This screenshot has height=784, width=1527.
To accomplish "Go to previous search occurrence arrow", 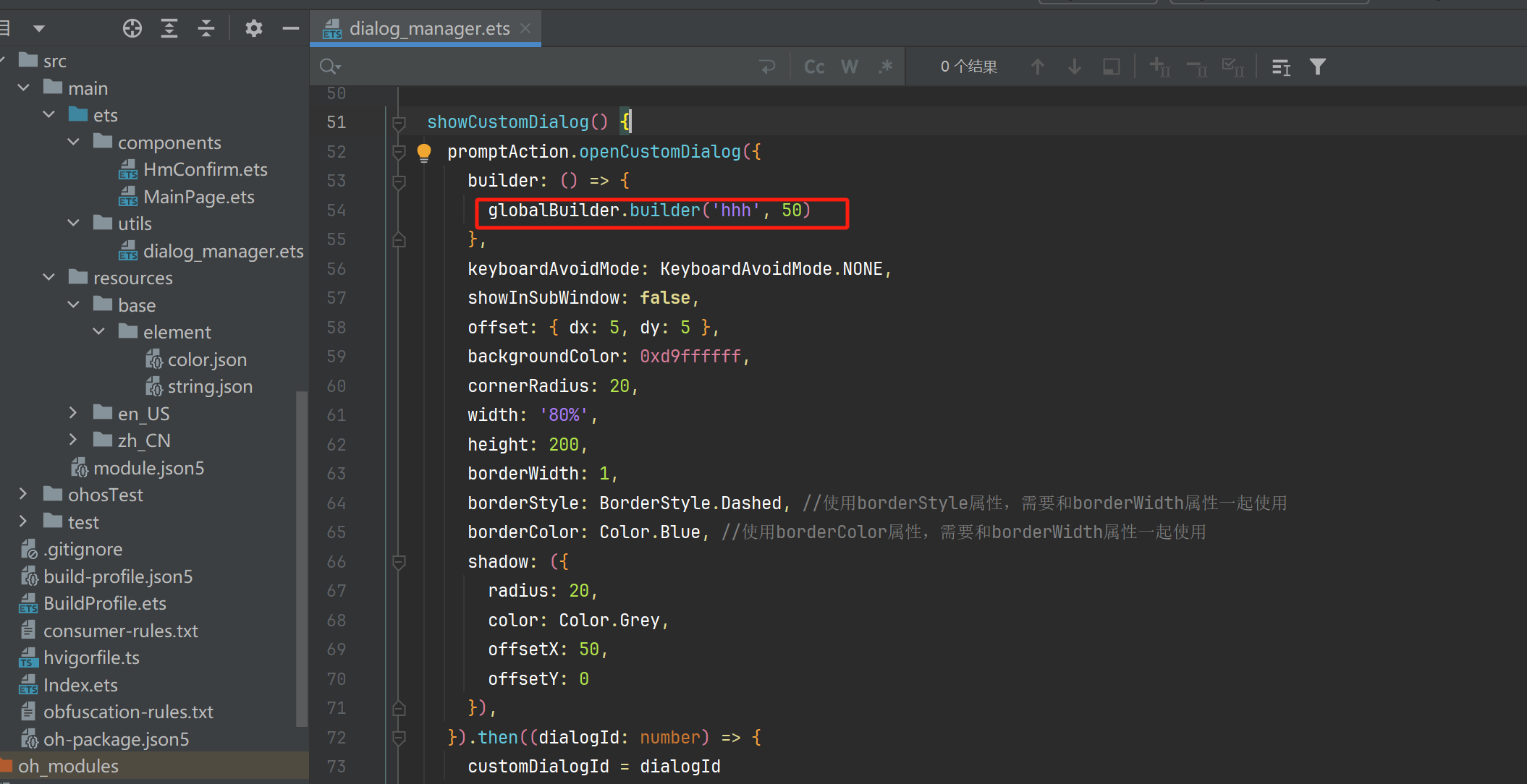I will tap(1037, 67).
